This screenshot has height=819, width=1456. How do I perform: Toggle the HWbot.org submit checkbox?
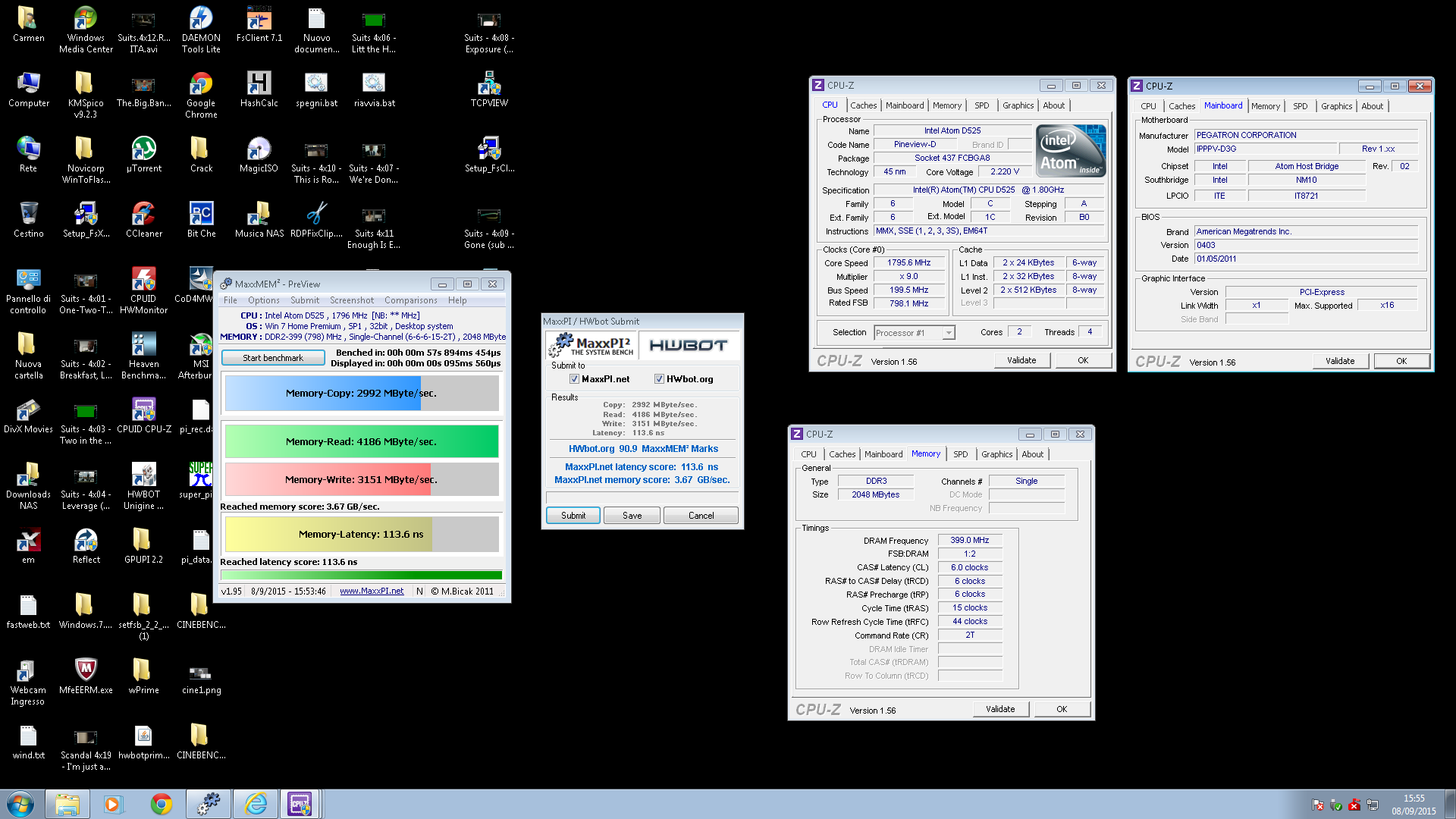pyautogui.click(x=659, y=379)
